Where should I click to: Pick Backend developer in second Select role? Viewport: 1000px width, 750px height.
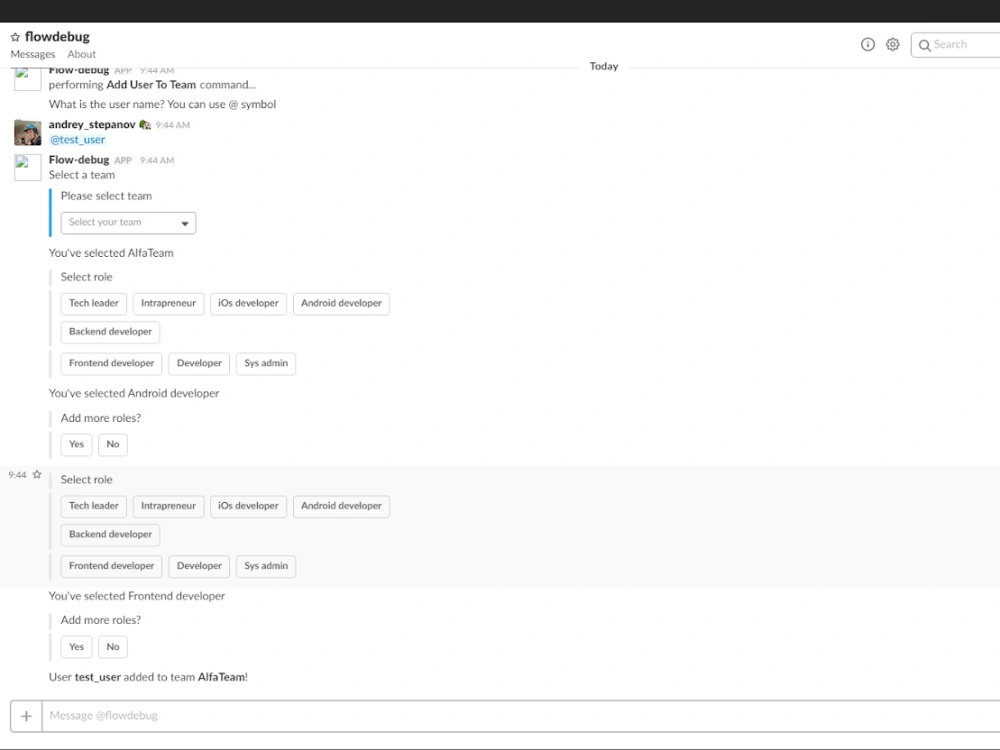click(110, 534)
